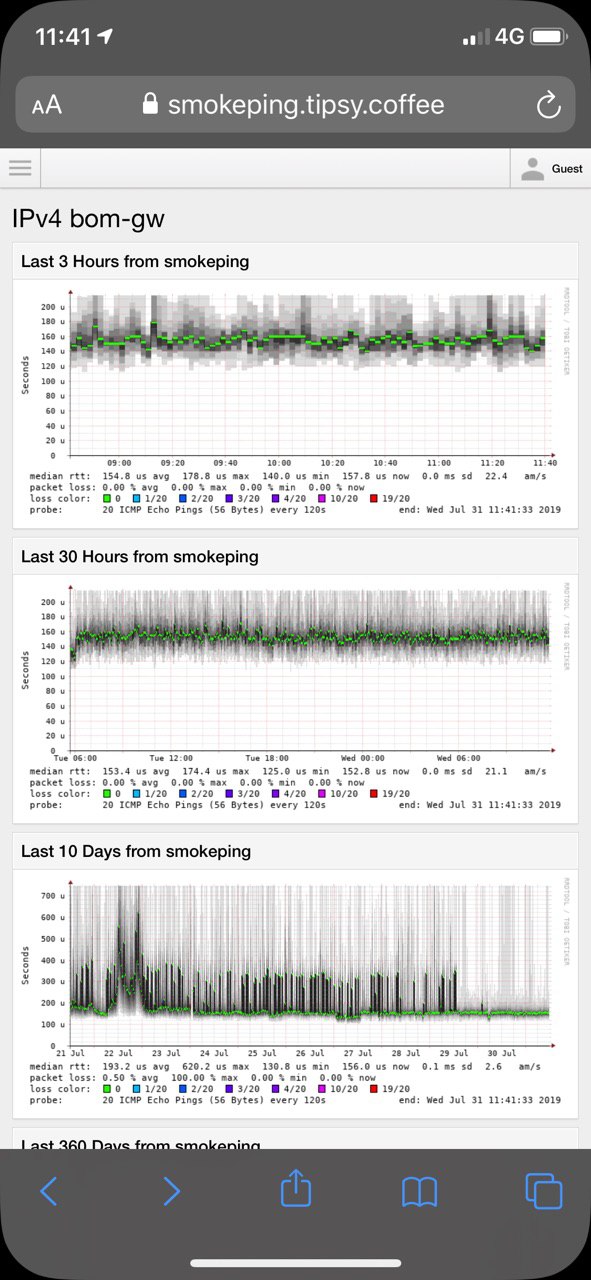Show all open tabs in Safari

click(x=544, y=1190)
